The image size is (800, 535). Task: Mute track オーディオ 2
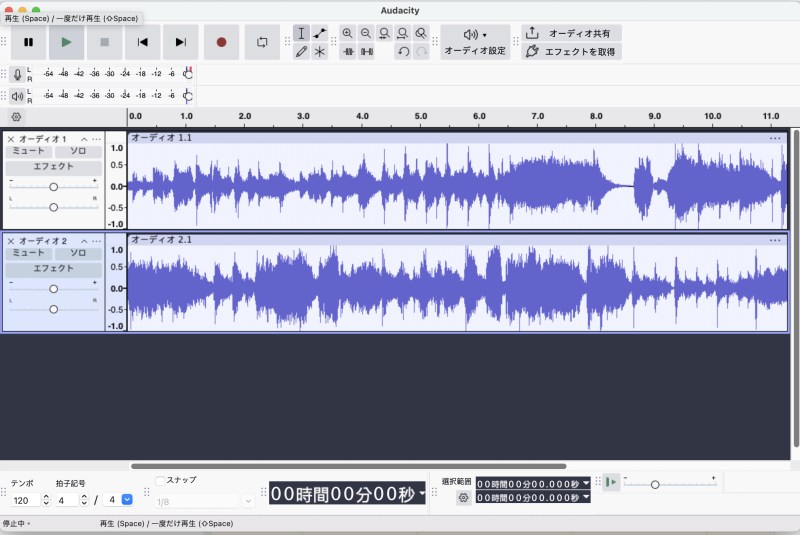pos(29,253)
